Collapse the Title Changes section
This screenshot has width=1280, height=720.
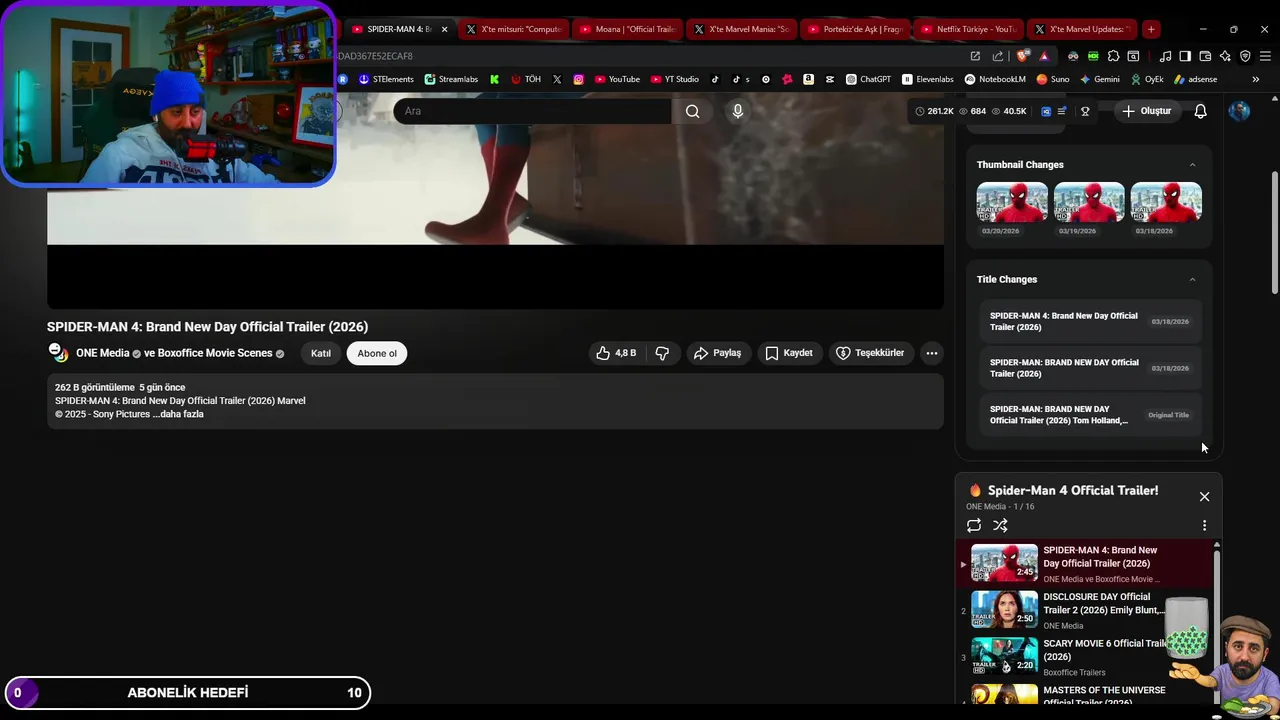[1192, 280]
